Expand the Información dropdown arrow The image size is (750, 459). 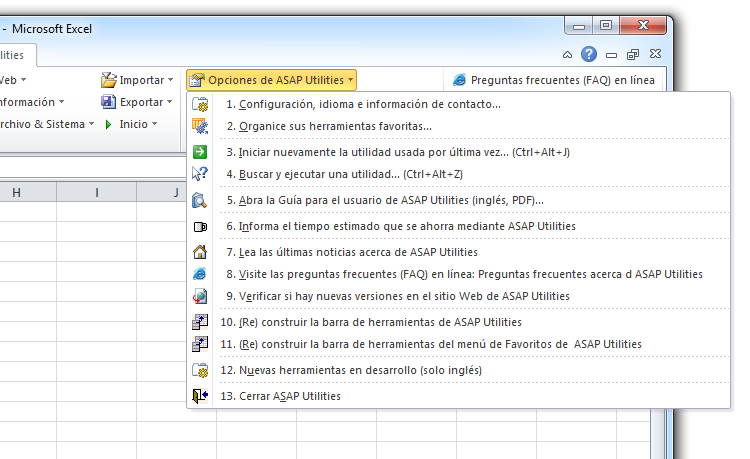[61, 102]
